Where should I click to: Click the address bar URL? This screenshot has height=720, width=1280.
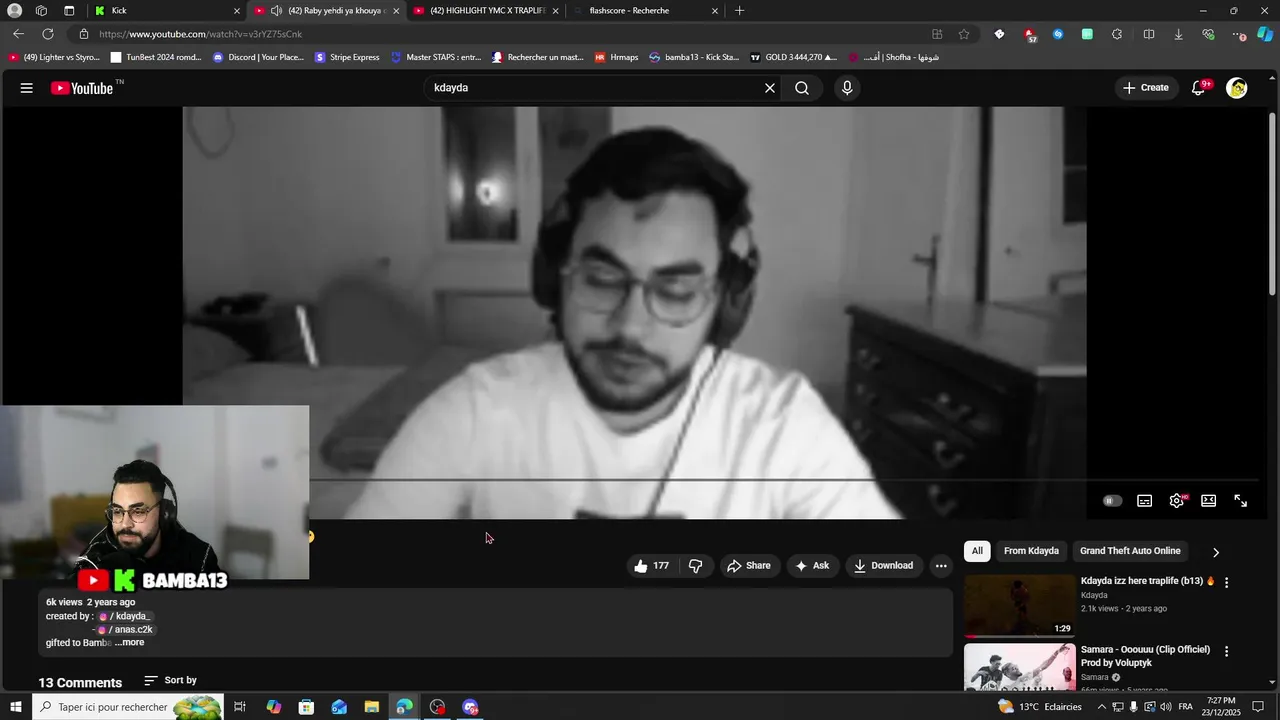click(x=200, y=34)
